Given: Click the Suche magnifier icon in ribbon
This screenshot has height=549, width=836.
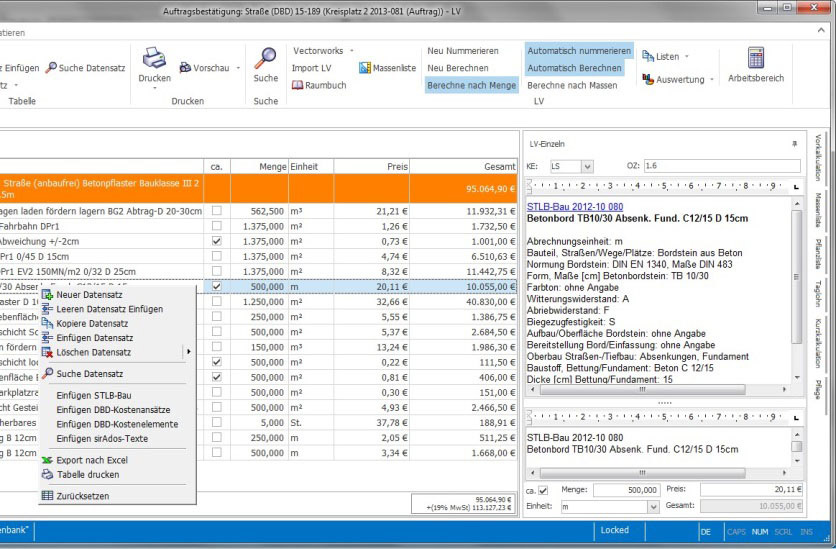Looking at the screenshot, I should 265,58.
